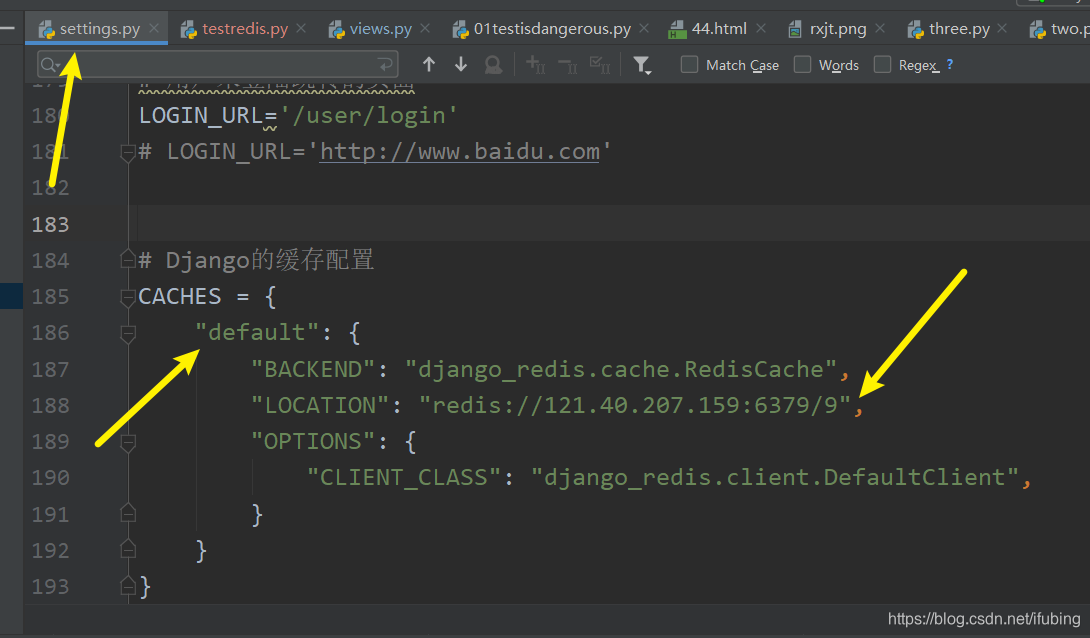
Task: Click the find all usages icon
Action: [x=493, y=65]
